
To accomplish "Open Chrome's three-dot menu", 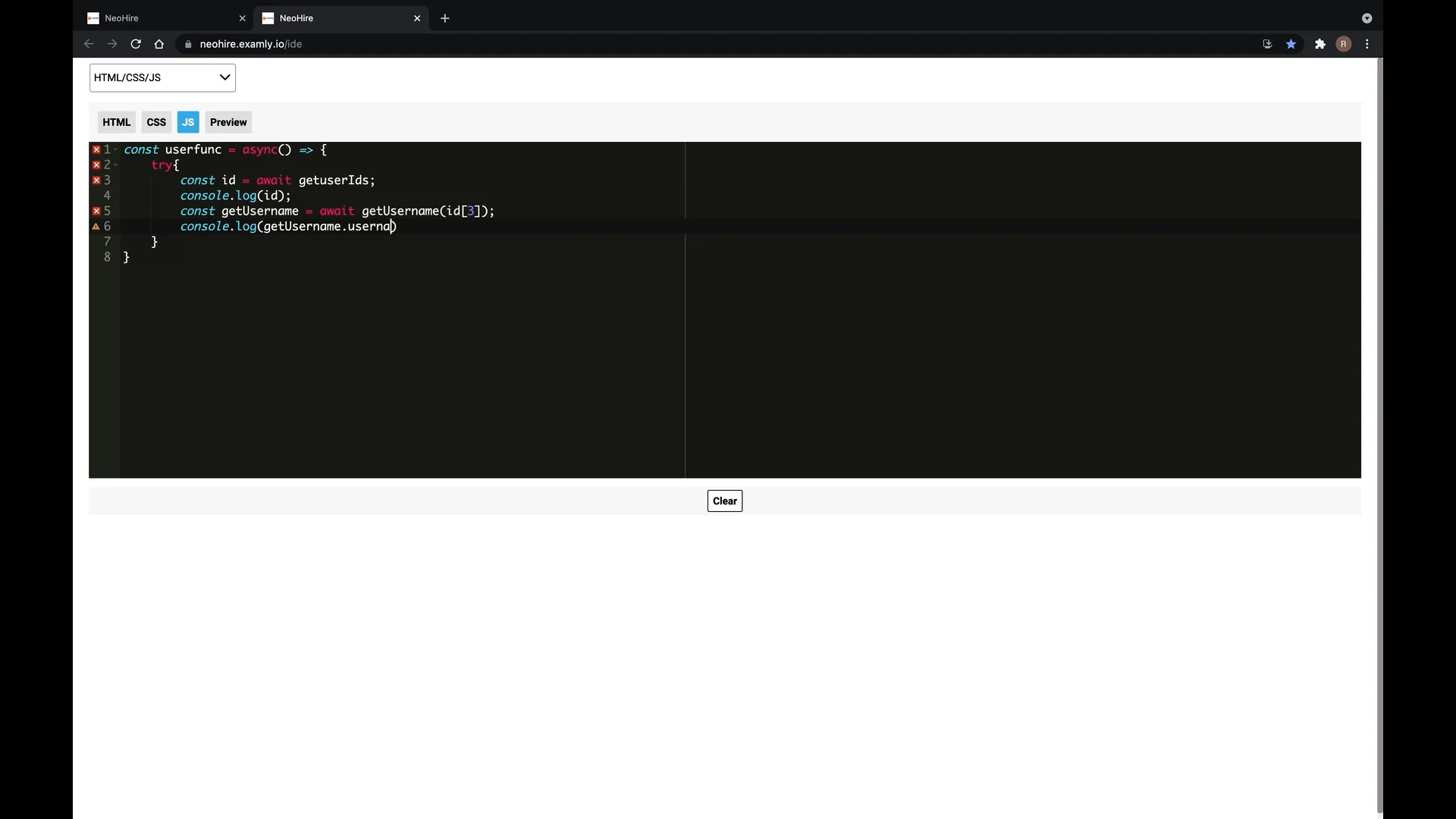I will pos(1367,44).
